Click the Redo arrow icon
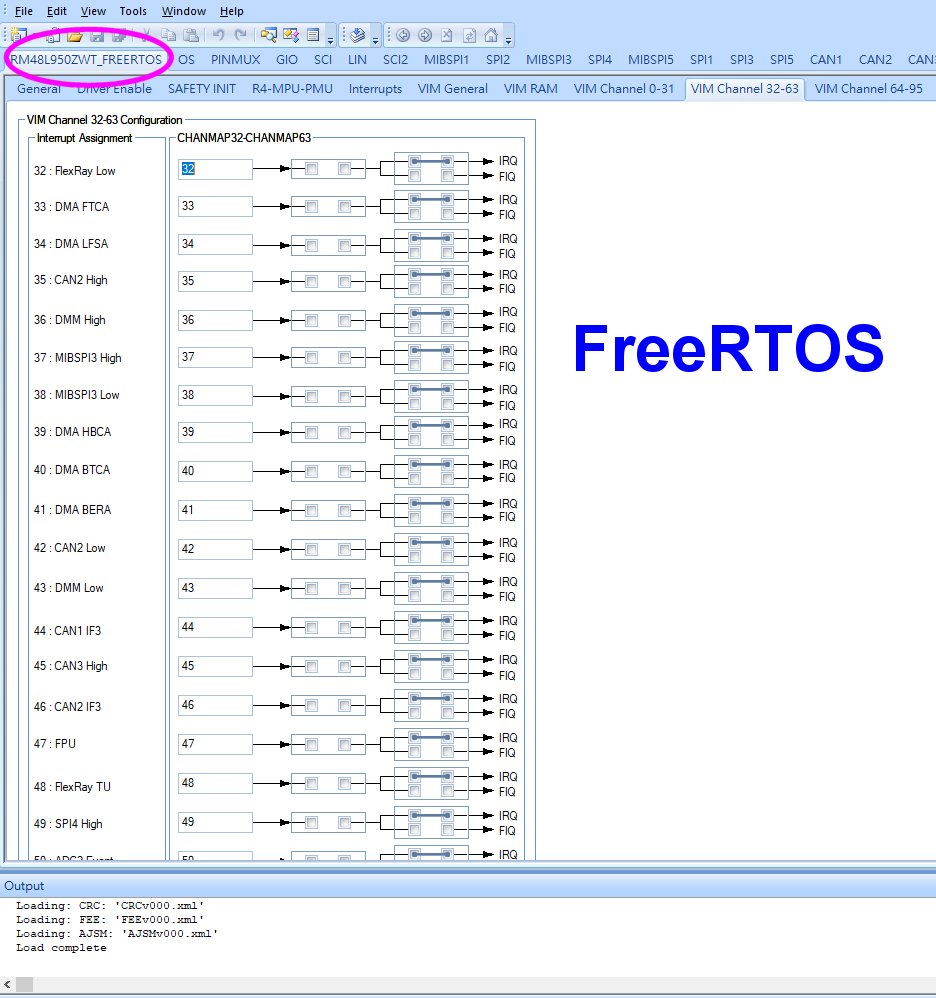Screen dimensions: 936x998 [x=241, y=36]
